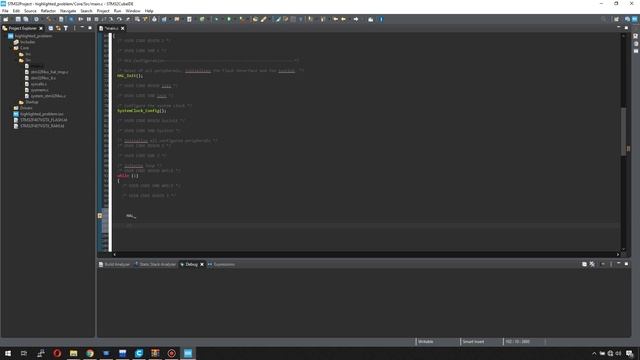Open the Project menu

click(103, 11)
